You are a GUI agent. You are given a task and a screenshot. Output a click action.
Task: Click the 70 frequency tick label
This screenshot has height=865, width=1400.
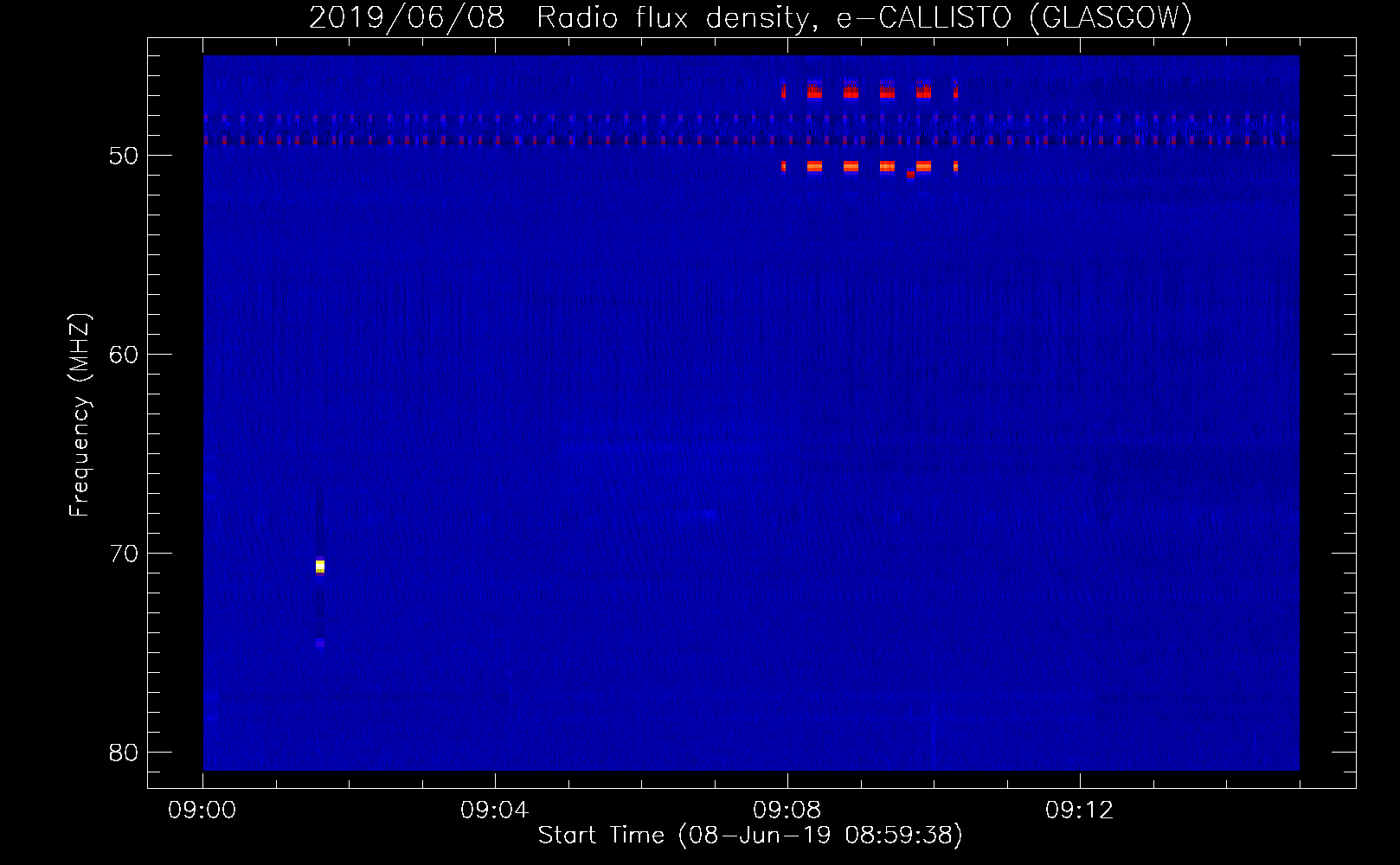(x=124, y=554)
